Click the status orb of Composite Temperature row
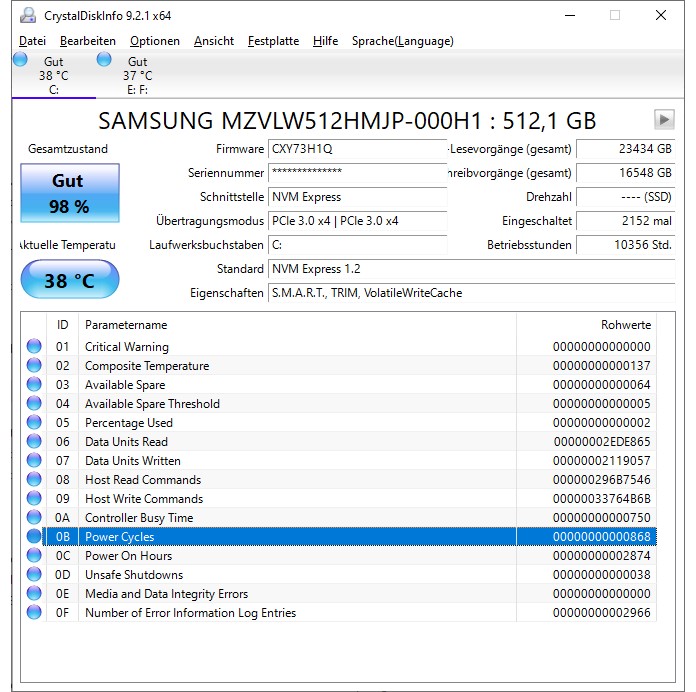The image size is (696, 692). 34,365
